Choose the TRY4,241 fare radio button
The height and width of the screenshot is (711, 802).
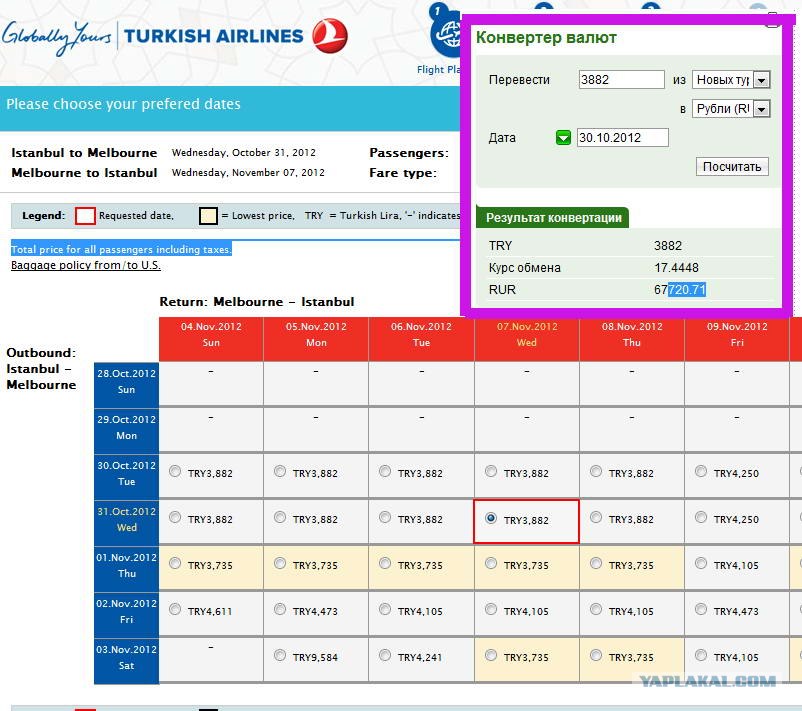tap(385, 655)
